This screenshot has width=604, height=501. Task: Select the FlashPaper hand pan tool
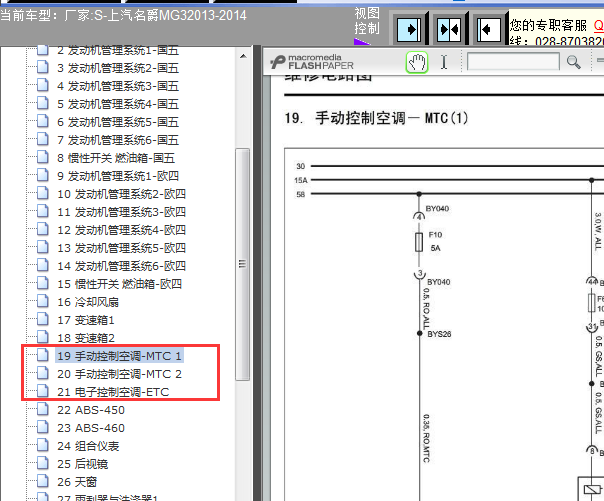pos(417,62)
